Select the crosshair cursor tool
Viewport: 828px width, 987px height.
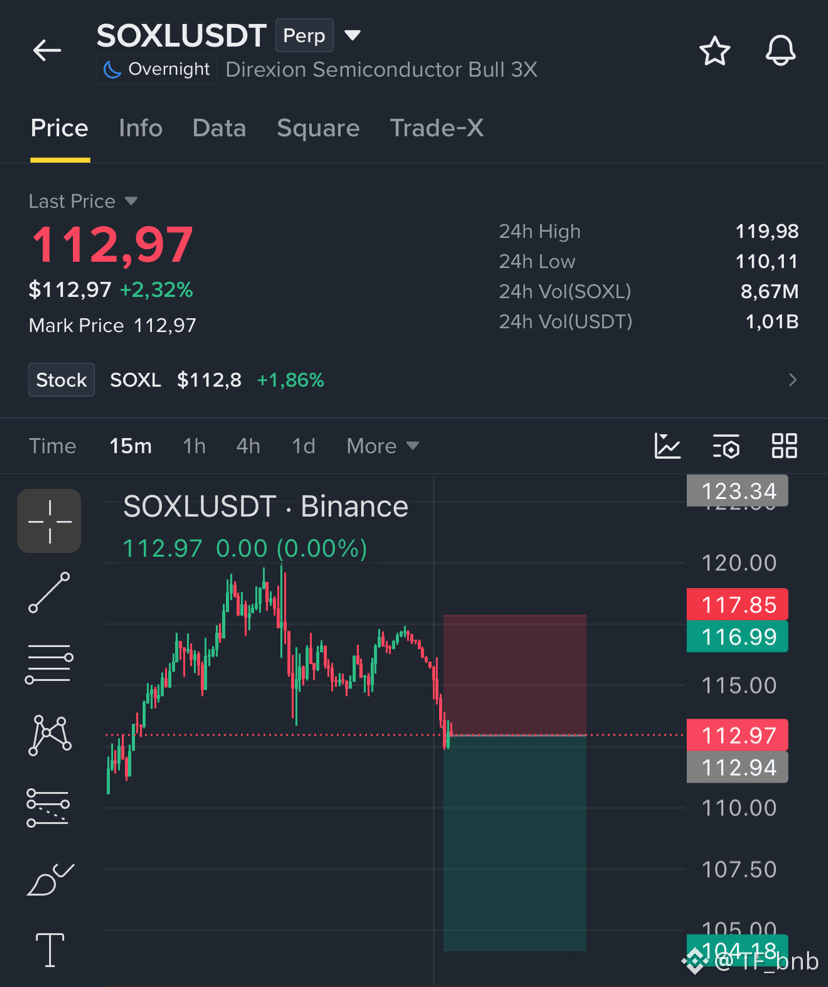point(49,521)
